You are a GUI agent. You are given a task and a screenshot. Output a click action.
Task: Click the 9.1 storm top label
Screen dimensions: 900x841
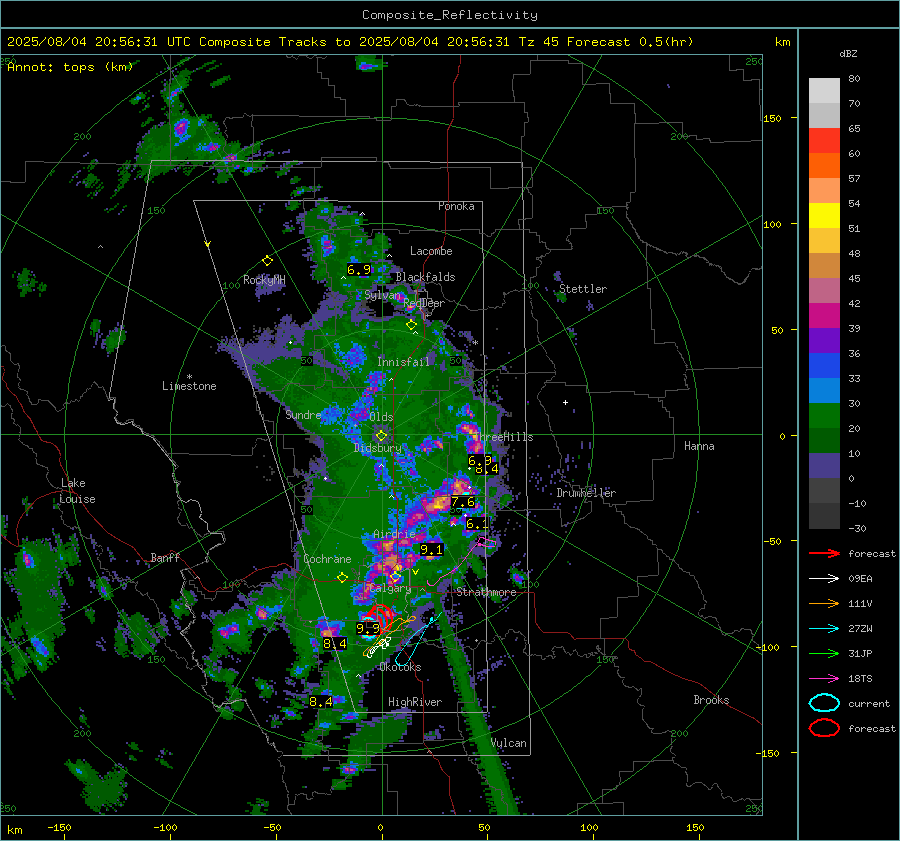(x=431, y=549)
